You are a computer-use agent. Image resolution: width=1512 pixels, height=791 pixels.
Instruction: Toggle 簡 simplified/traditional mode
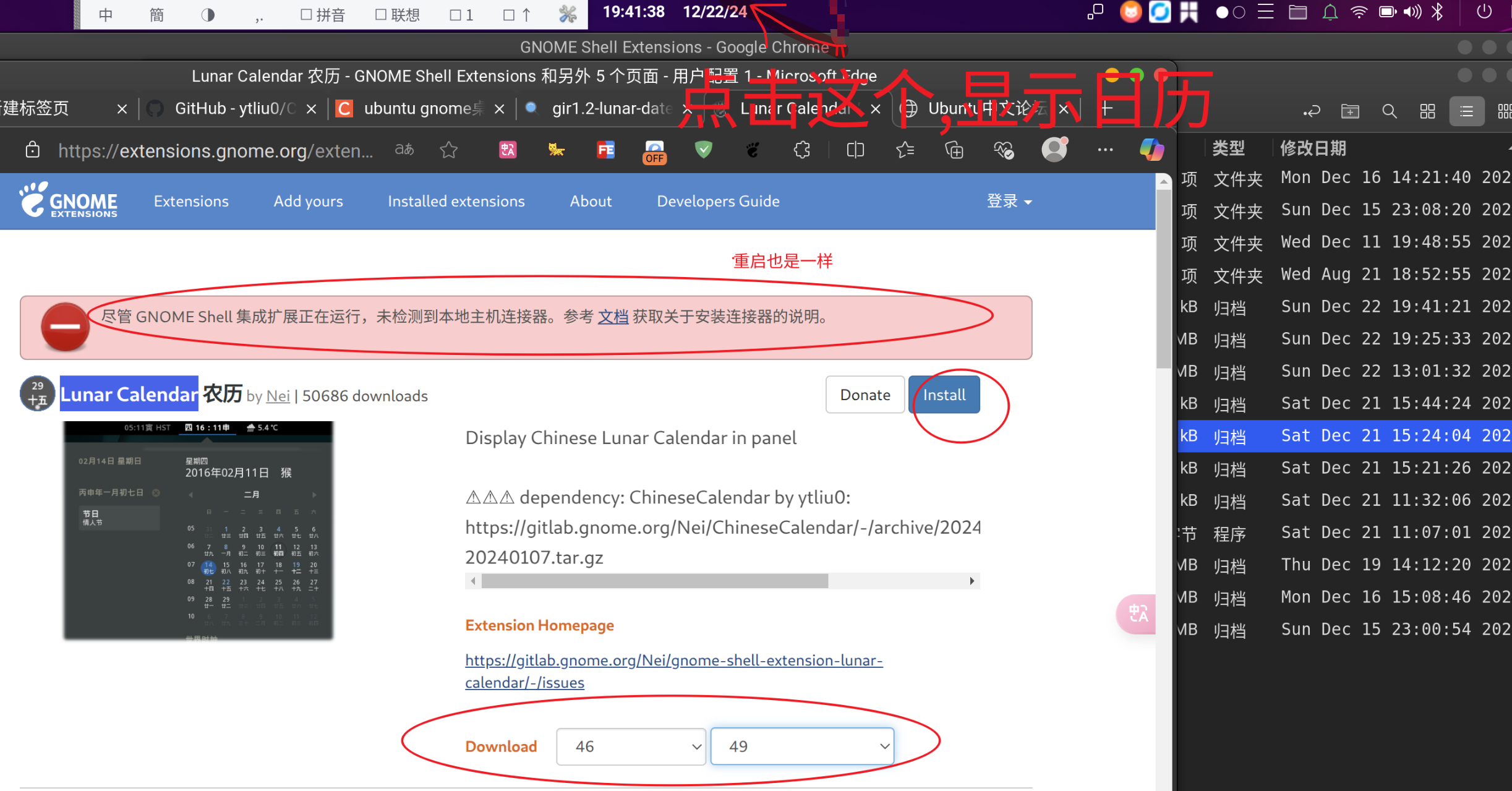156,14
